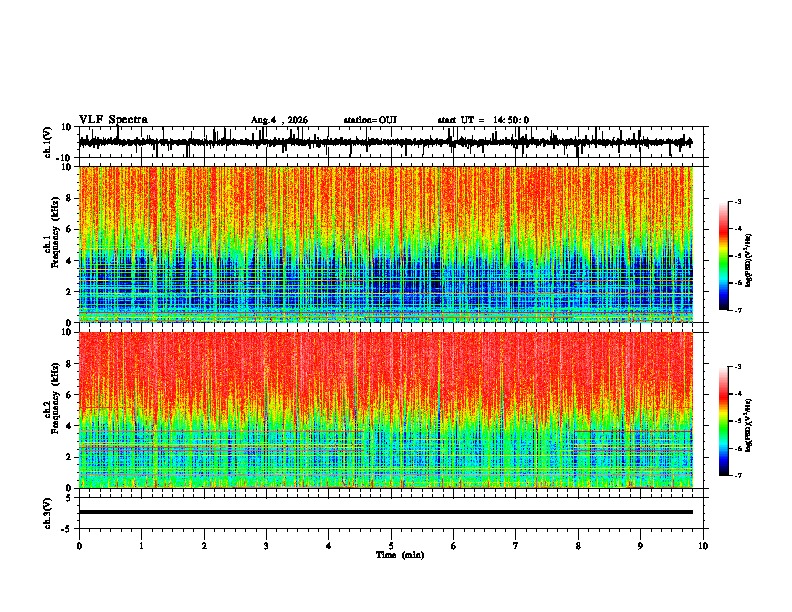792x612 pixels.
Task: Click time axis tick label "1"
Action: click(x=141, y=546)
